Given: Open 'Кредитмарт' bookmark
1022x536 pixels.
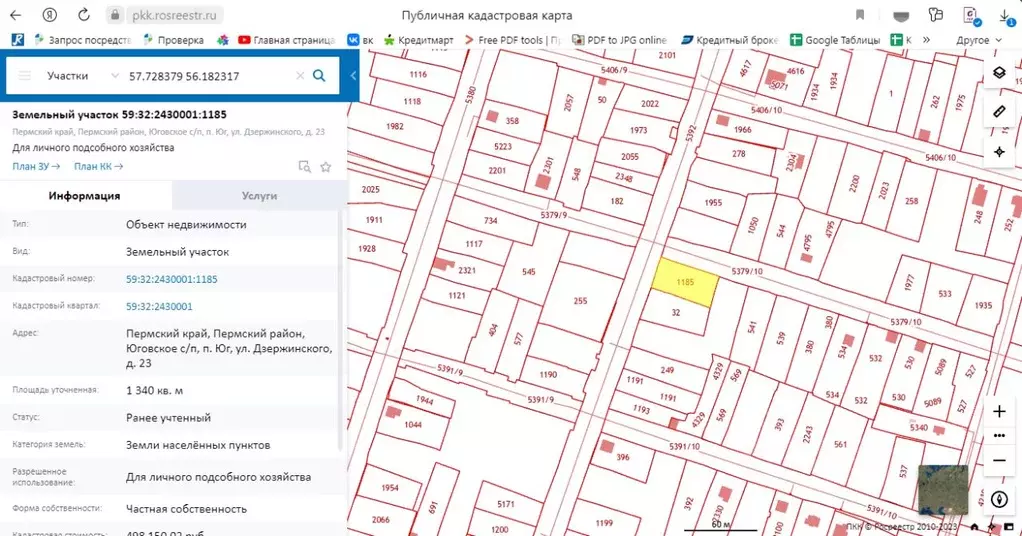Looking at the screenshot, I should (x=418, y=40).
